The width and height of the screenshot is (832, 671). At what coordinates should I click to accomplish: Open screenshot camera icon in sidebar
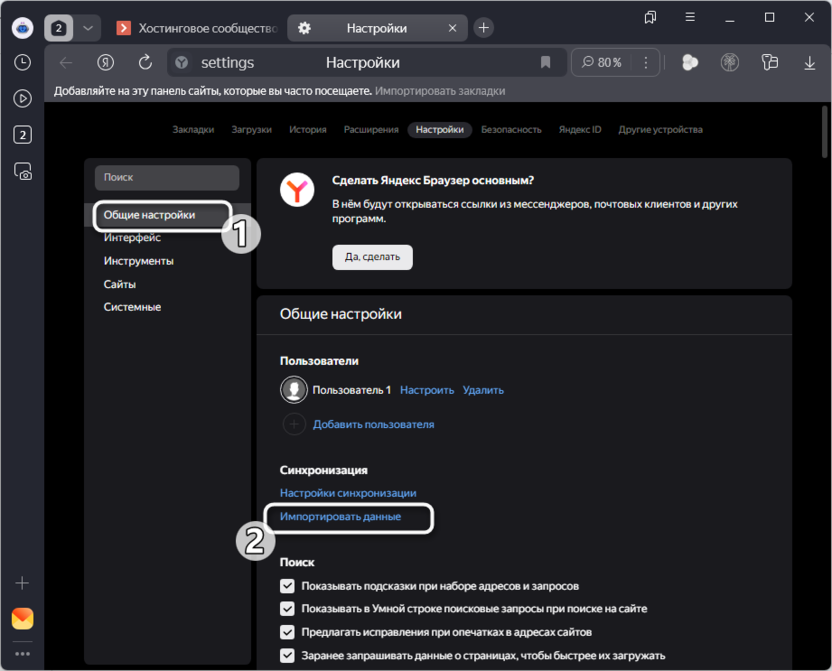click(x=22, y=171)
